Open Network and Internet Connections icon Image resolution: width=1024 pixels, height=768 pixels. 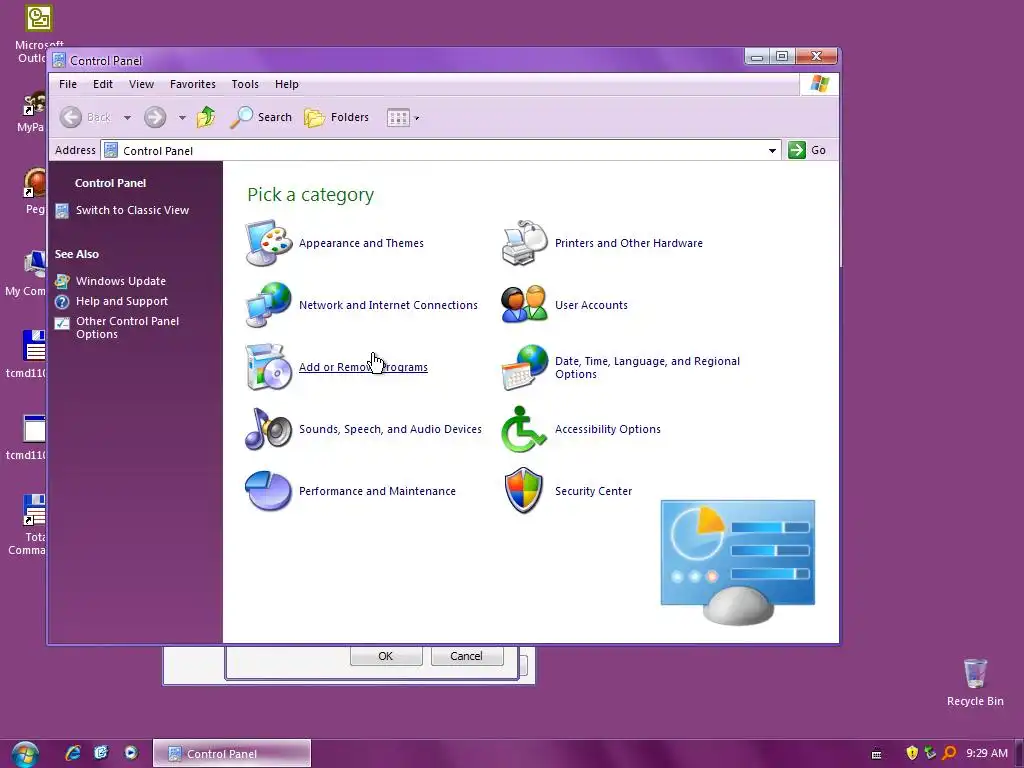coord(268,305)
